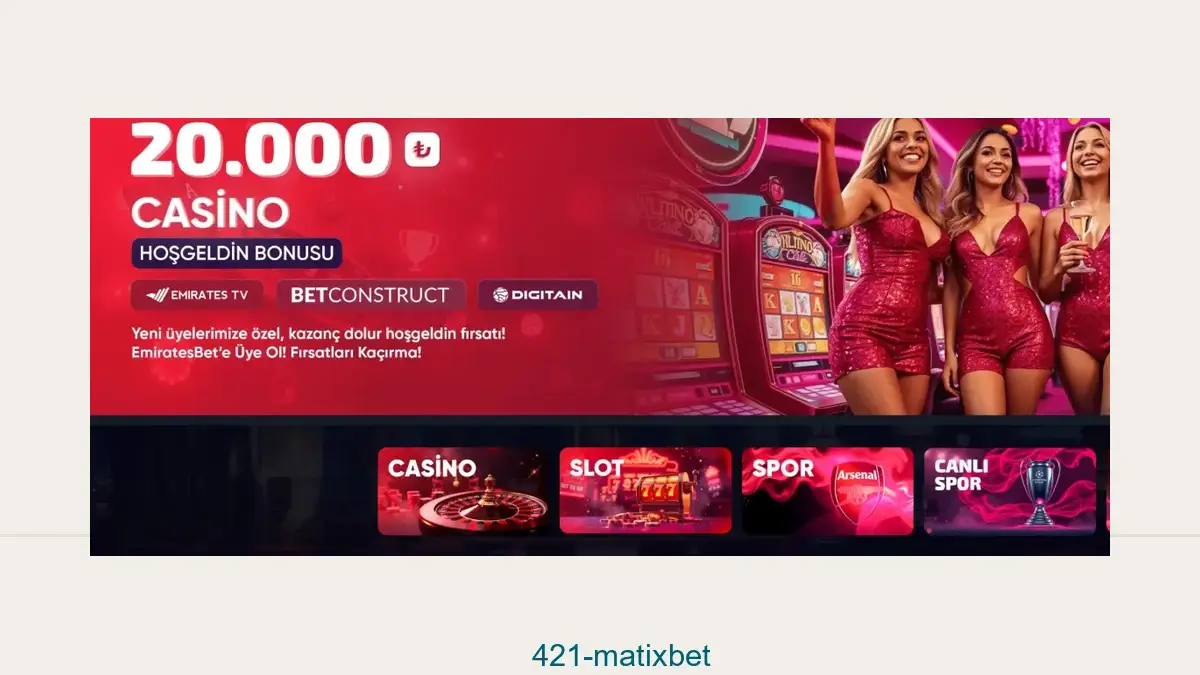Click the 421-matixbet caption text
The image size is (1200, 675).
click(621, 656)
